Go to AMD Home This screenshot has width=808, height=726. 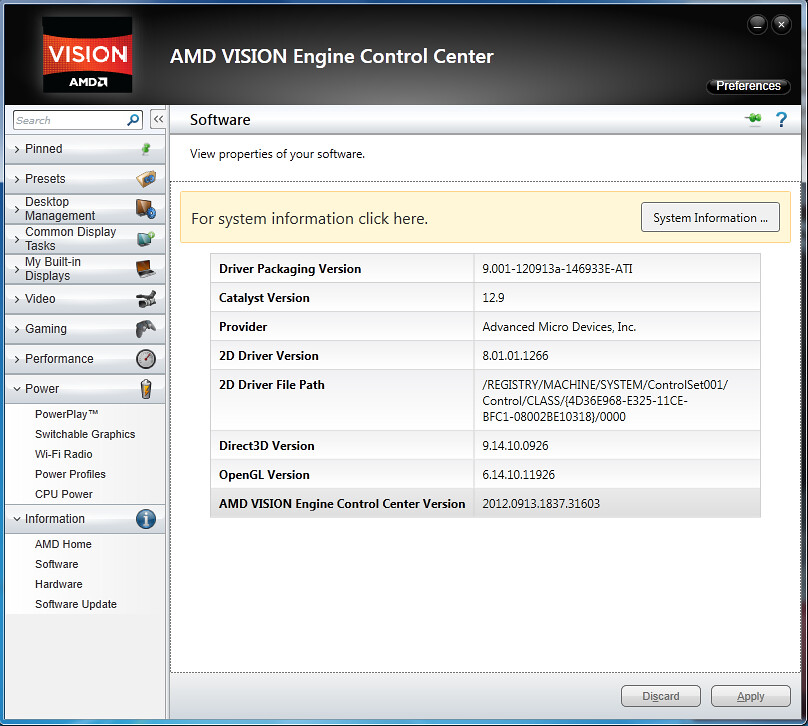pyautogui.click(x=63, y=544)
